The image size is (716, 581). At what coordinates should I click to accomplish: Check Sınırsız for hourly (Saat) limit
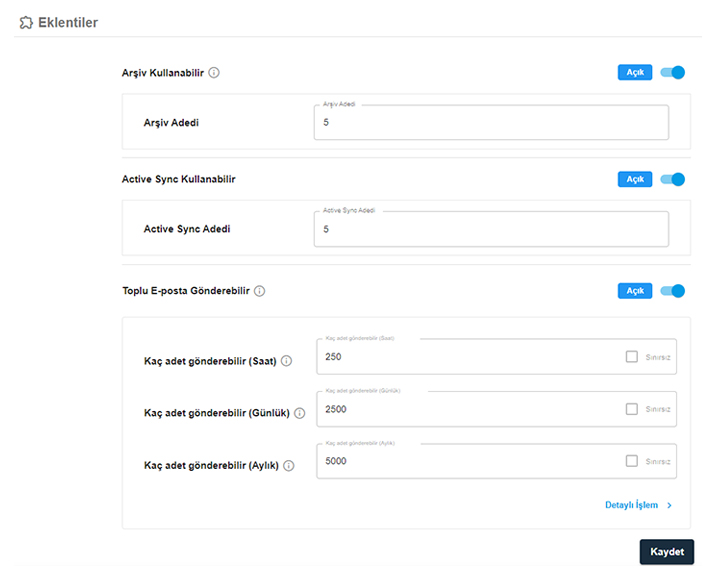(x=632, y=357)
